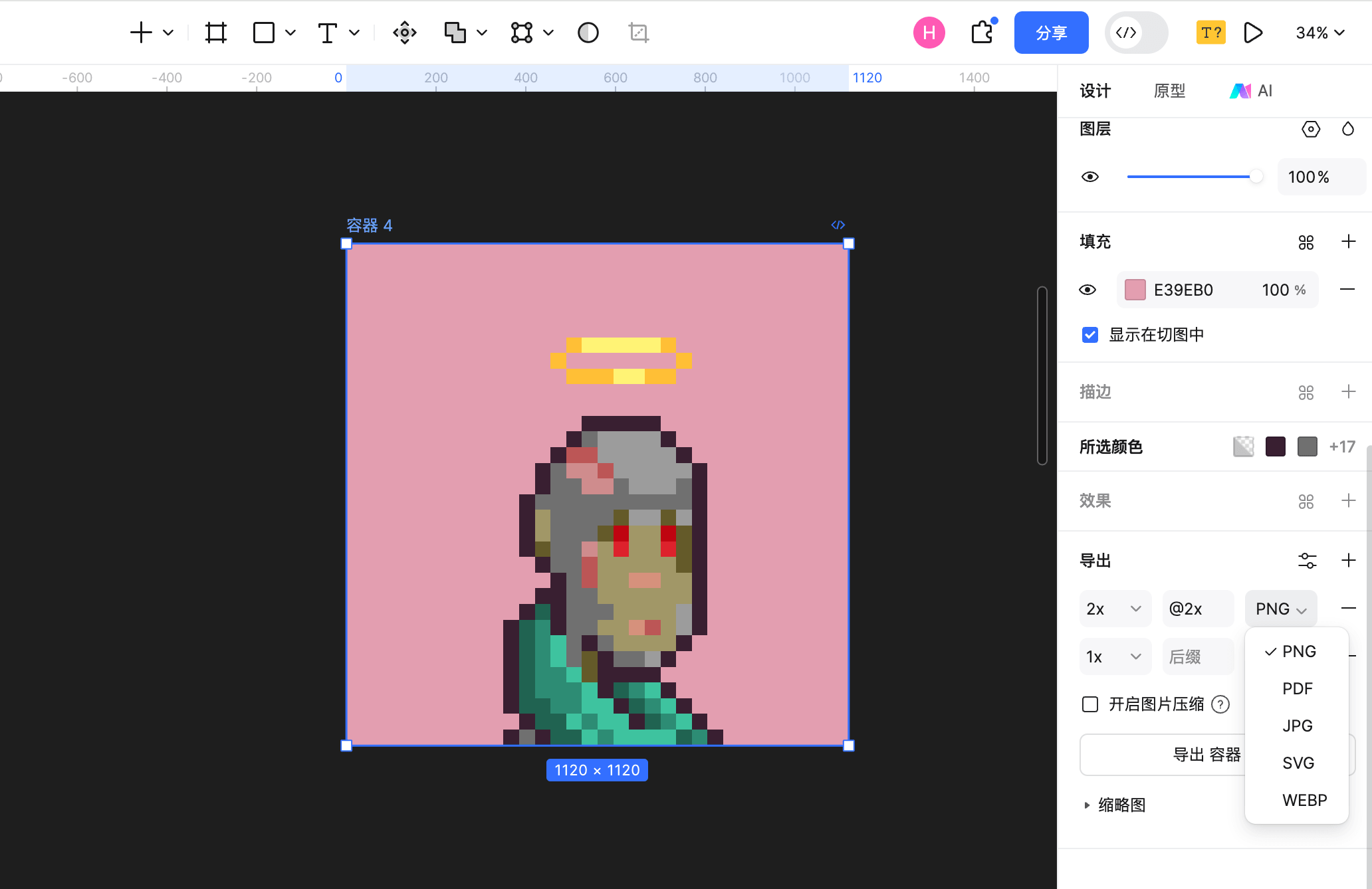The height and width of the screenshot is (889, 1372).
Task: Select the text tool
Action: [327, 33]
